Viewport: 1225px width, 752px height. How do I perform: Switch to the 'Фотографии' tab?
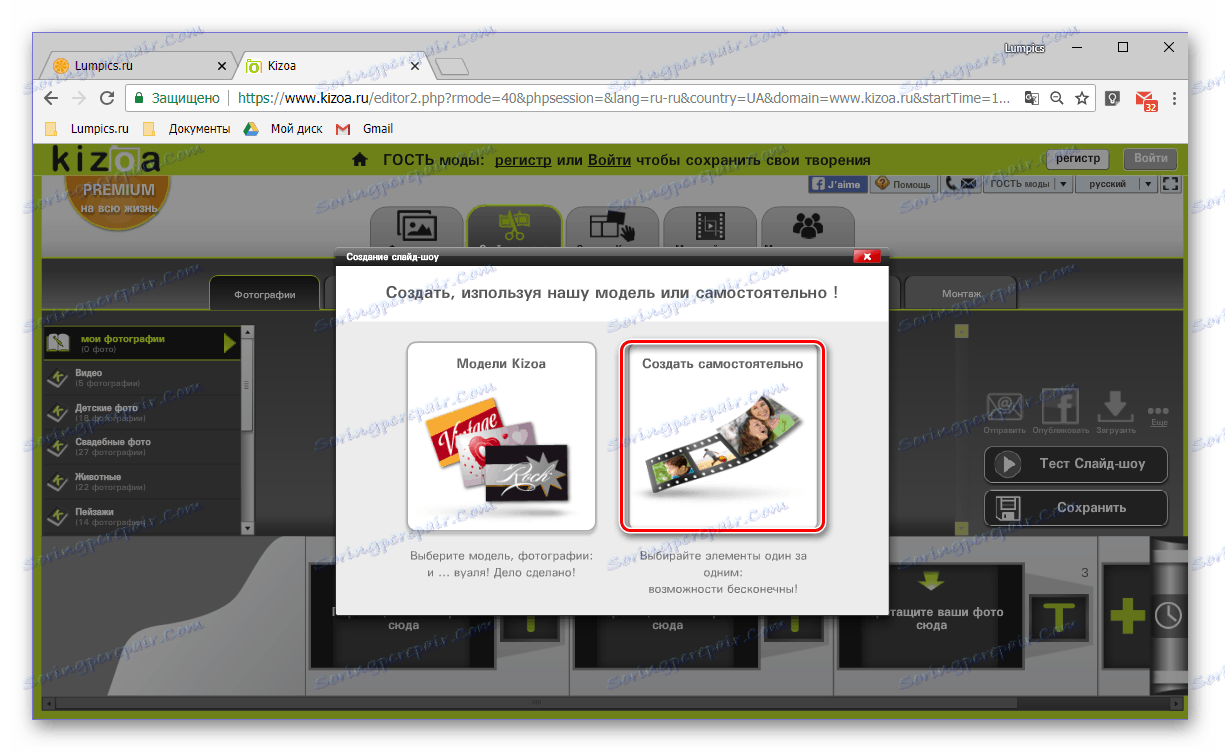pyautogui.click(x=265, y=294)
